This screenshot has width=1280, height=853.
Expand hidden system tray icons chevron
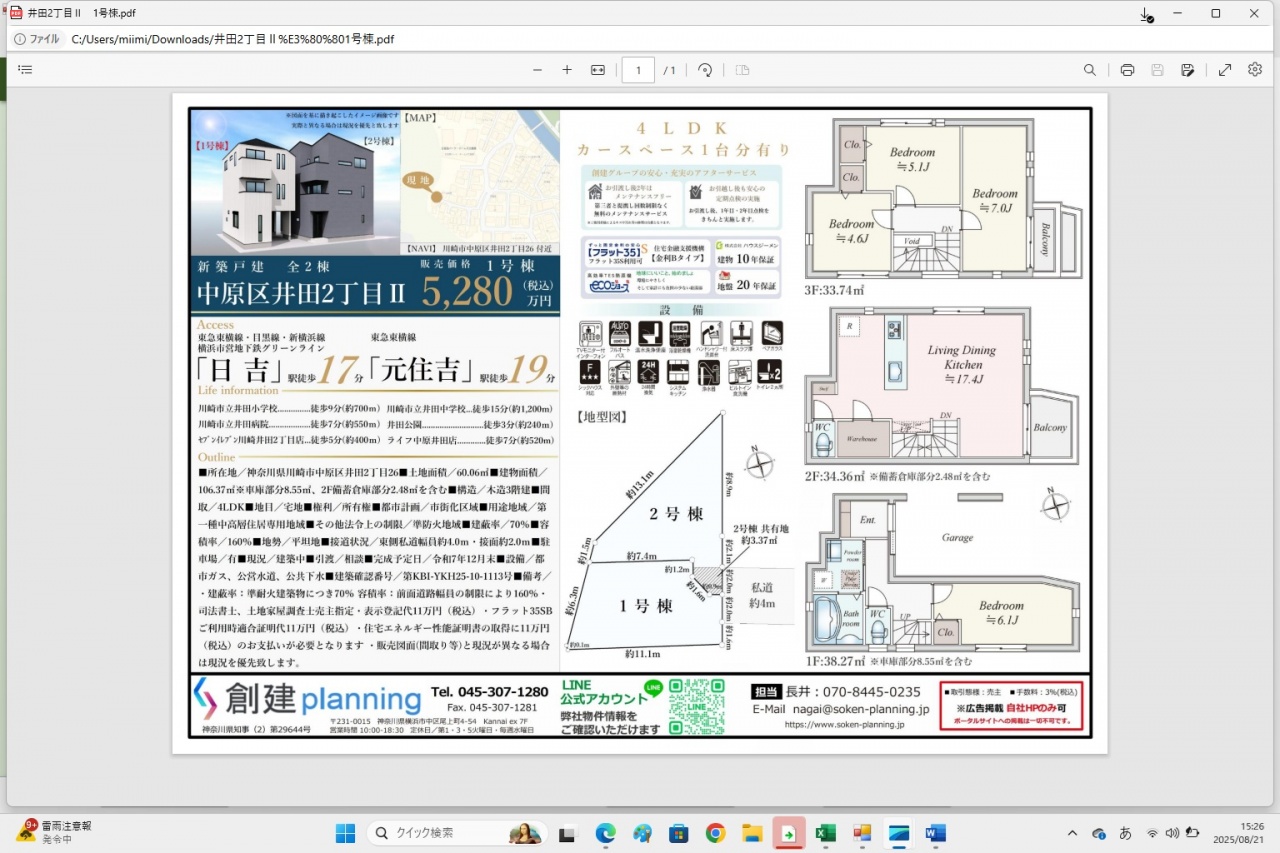tap(1073, 833)
